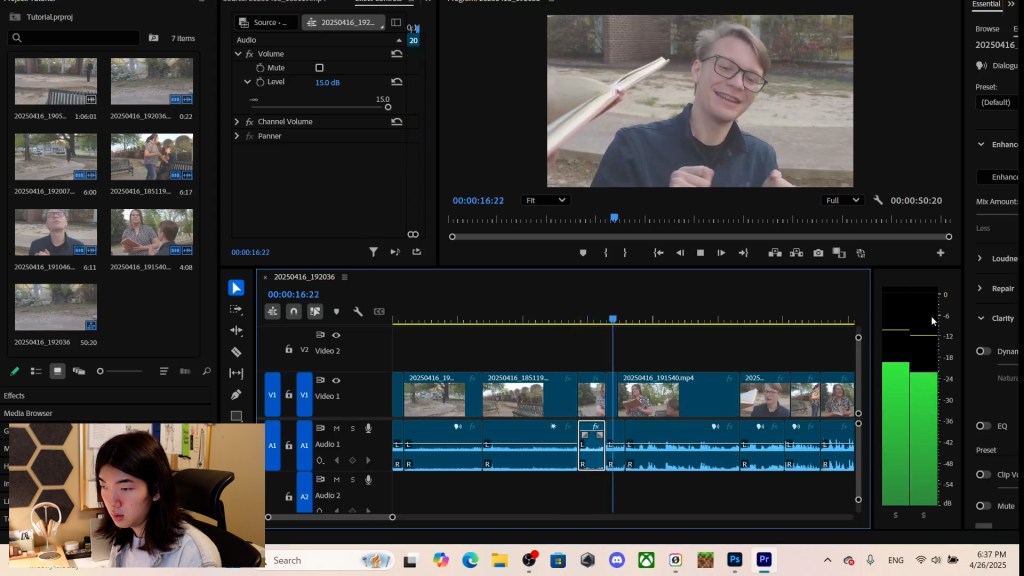Screen dimensions: 1024x576
Task: Select the Pen tool in the timeline toolbar
Action: point(236,395)
